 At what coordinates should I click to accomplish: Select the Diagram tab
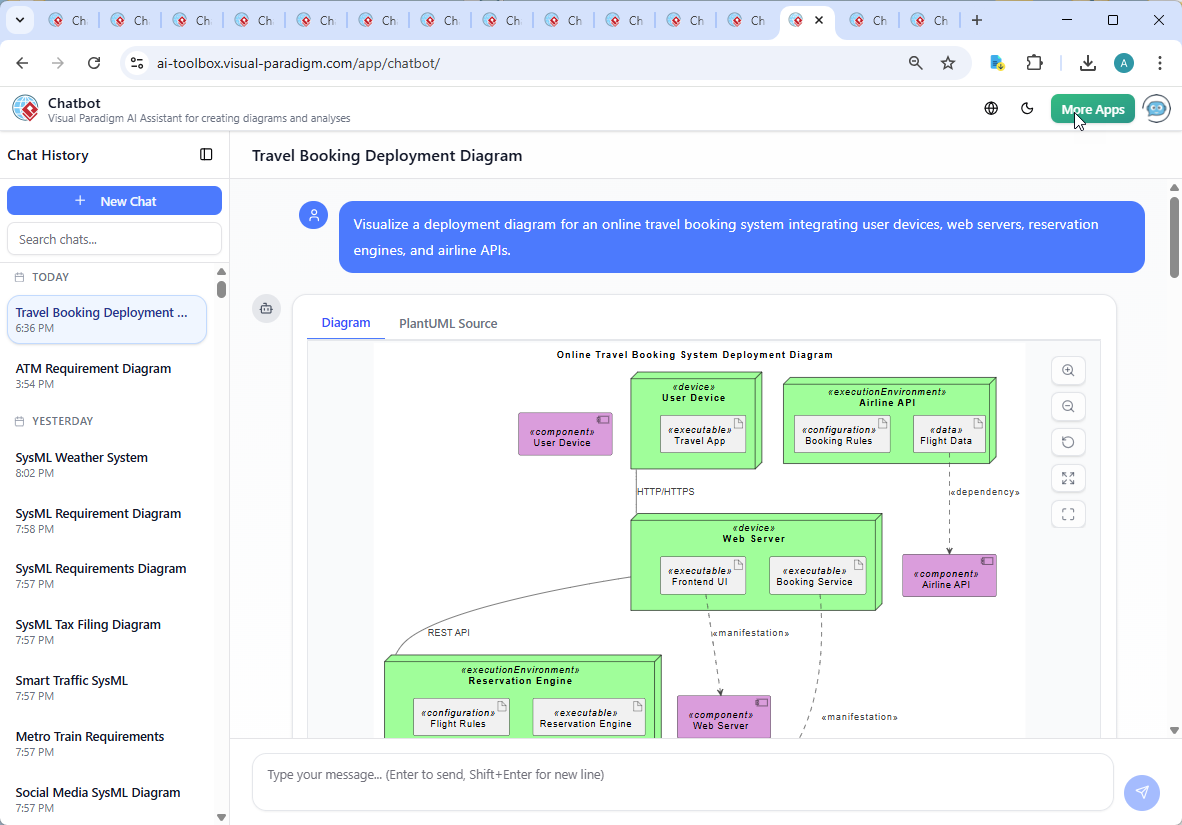pos(346,323)
